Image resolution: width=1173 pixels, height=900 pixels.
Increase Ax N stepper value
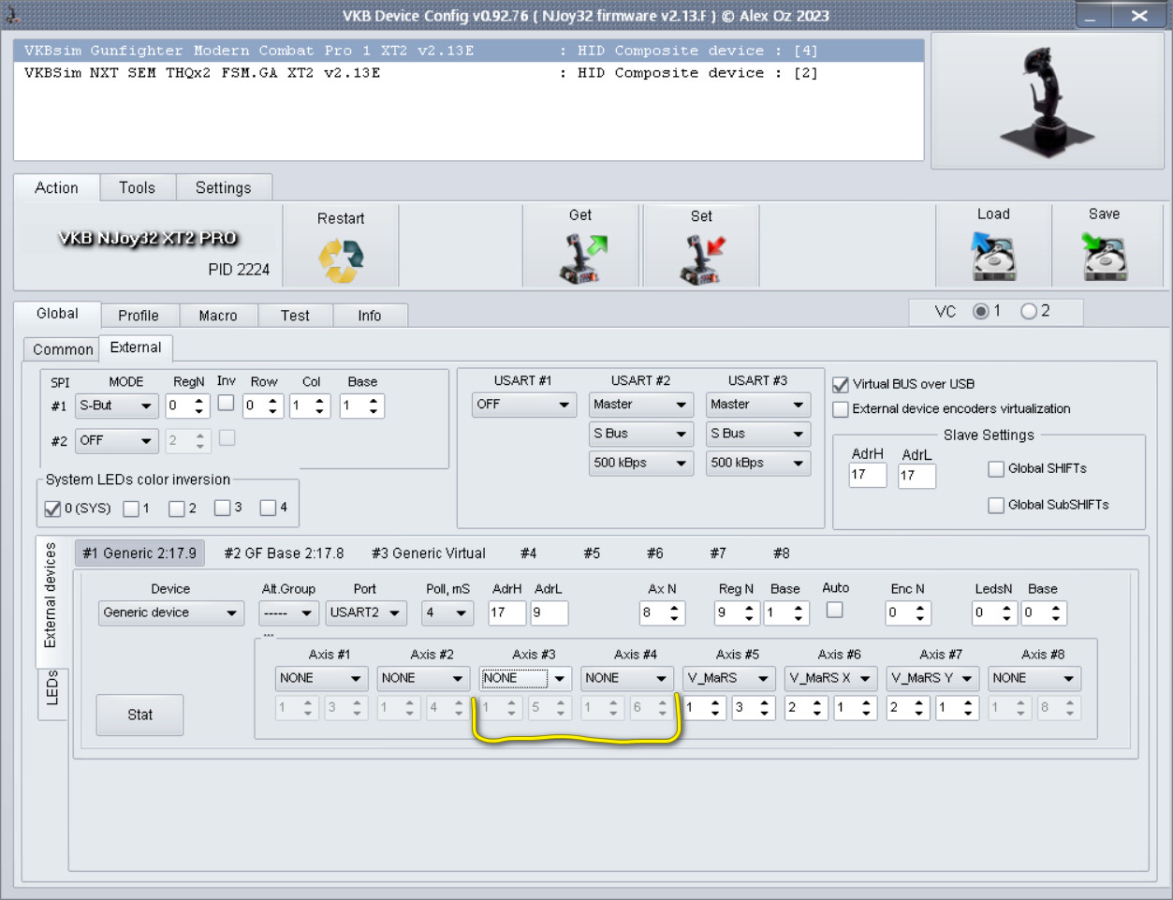pyautogui.click(x=675, y=607)
